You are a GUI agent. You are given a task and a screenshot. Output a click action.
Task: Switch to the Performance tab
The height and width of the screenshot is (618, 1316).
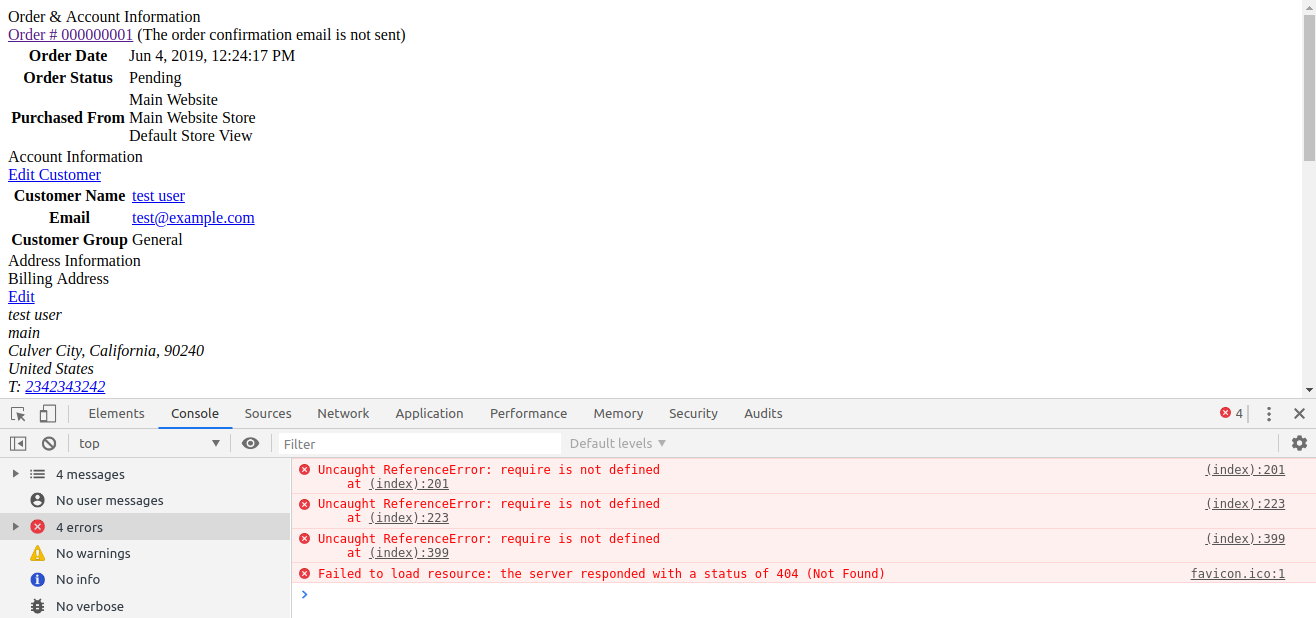(x=528, y=414)
